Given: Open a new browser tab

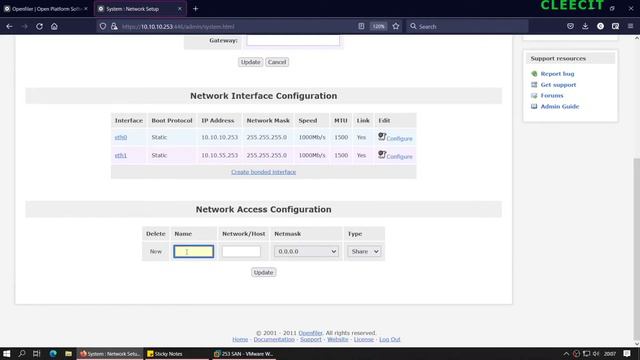Looking at the screenshot, I should pos(196,9).
